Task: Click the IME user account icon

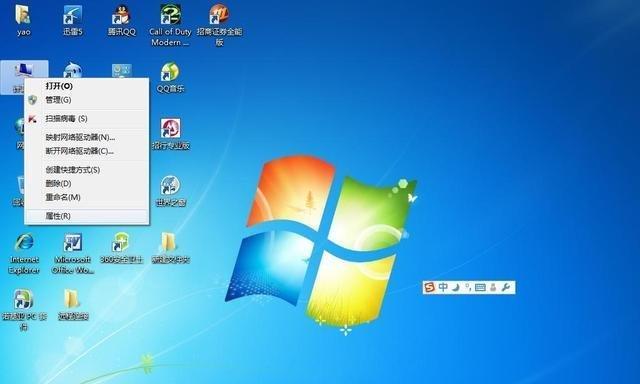Action: pos(493,287)
